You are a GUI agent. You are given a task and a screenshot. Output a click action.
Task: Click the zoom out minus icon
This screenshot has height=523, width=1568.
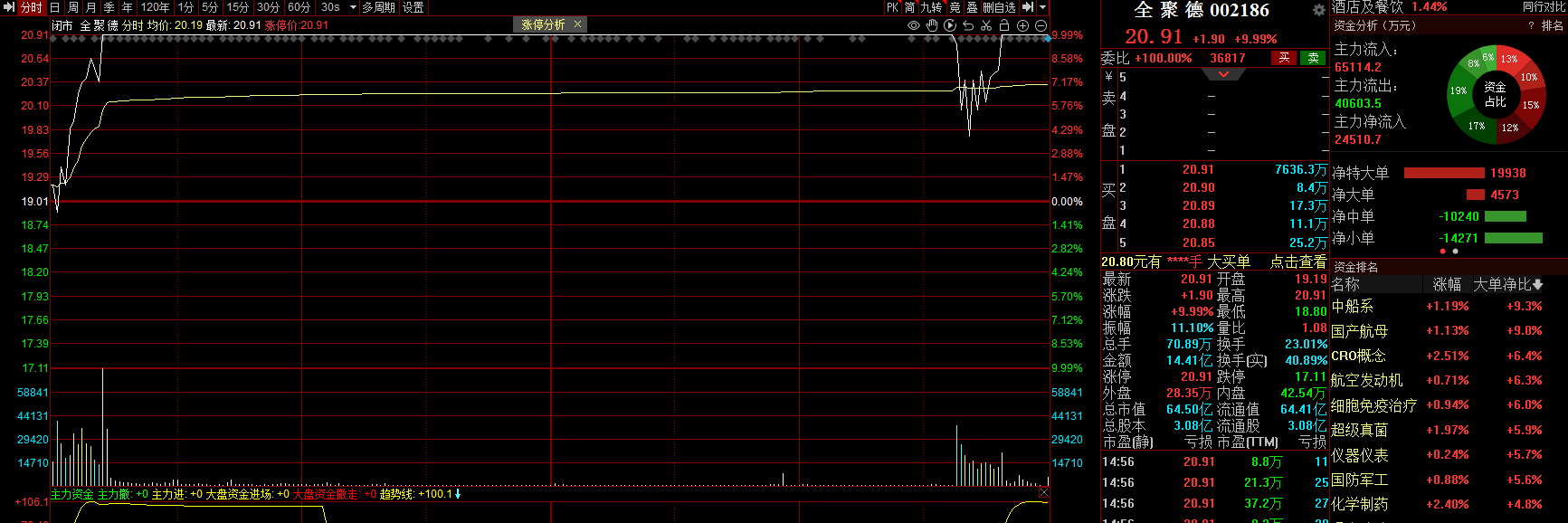1041,25
